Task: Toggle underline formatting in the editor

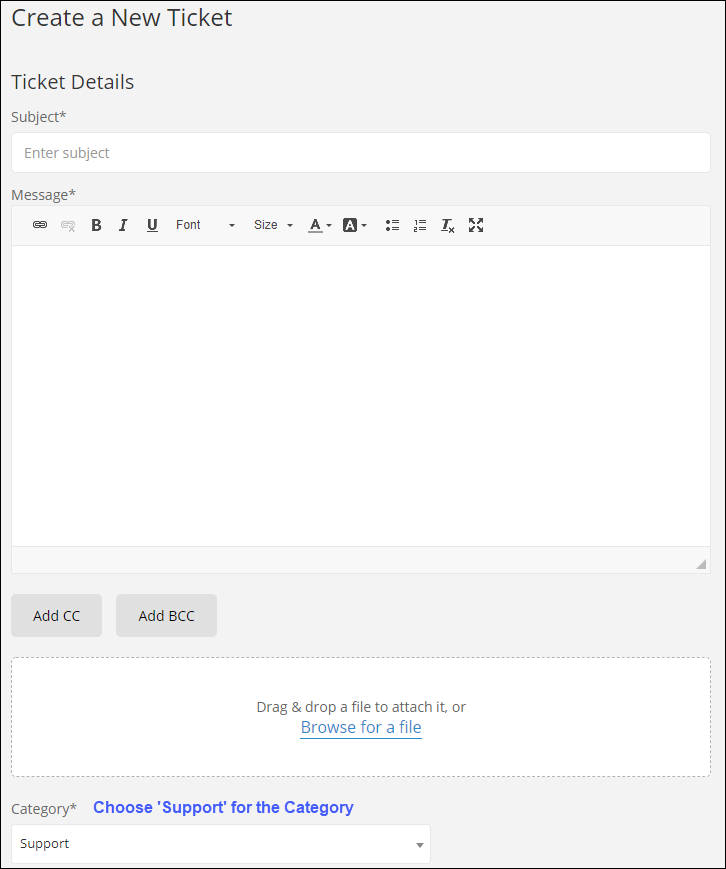Action: click(x=152, y=225)
